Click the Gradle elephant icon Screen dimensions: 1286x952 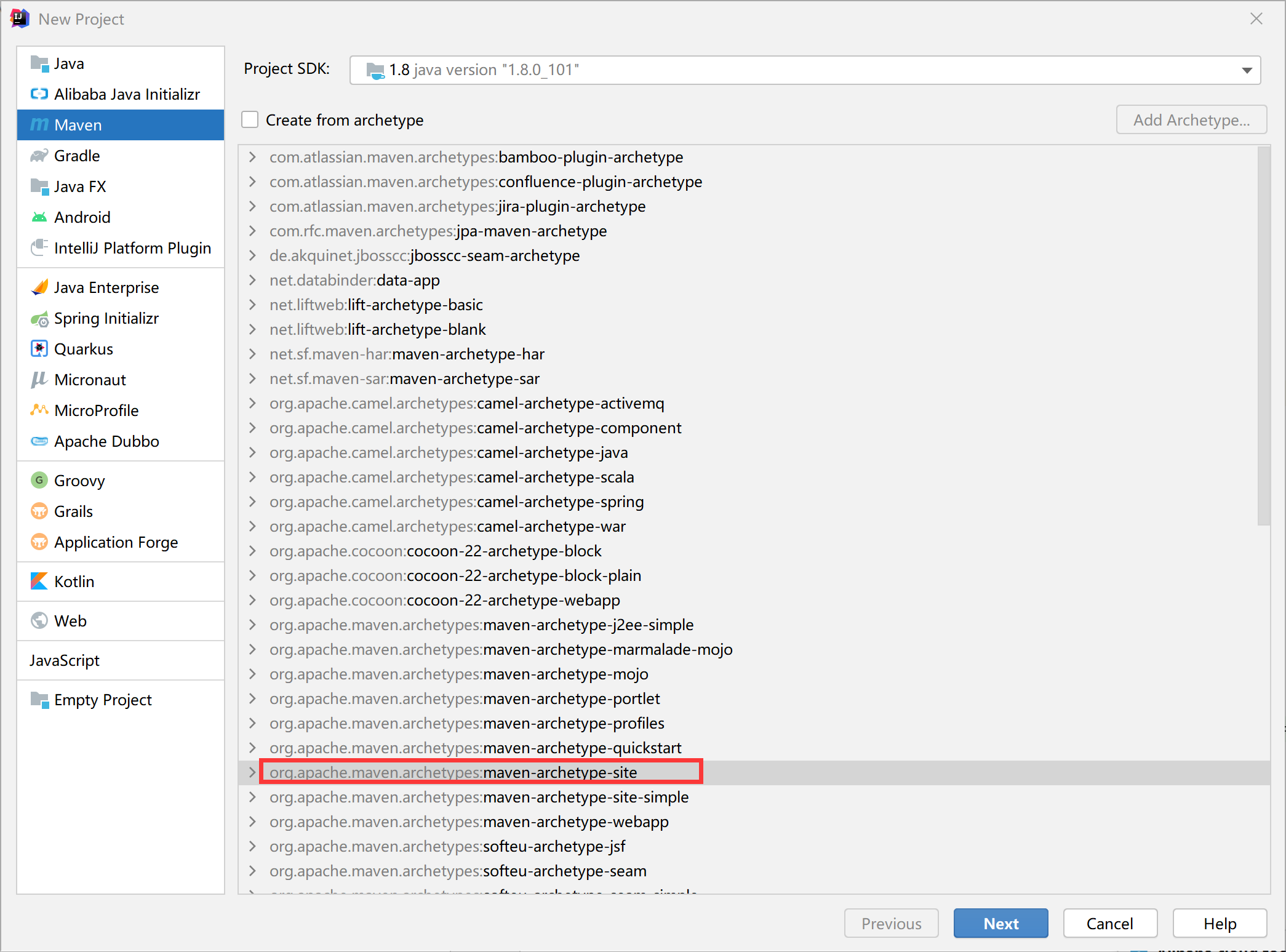click(39, 156)
